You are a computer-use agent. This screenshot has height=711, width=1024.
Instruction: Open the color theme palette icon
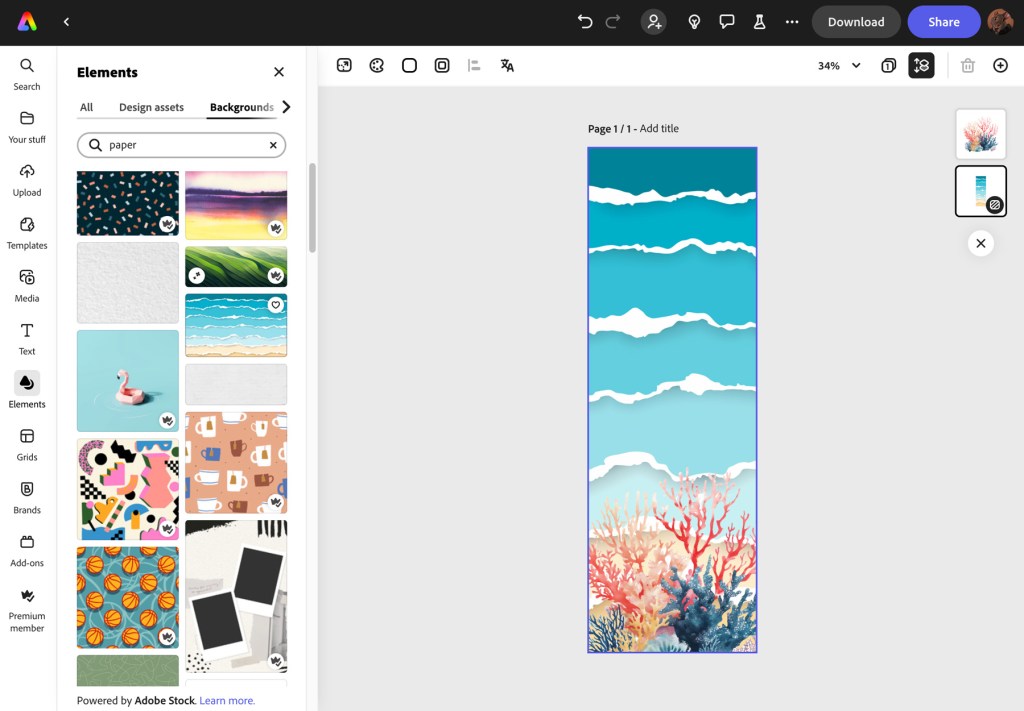377,66
